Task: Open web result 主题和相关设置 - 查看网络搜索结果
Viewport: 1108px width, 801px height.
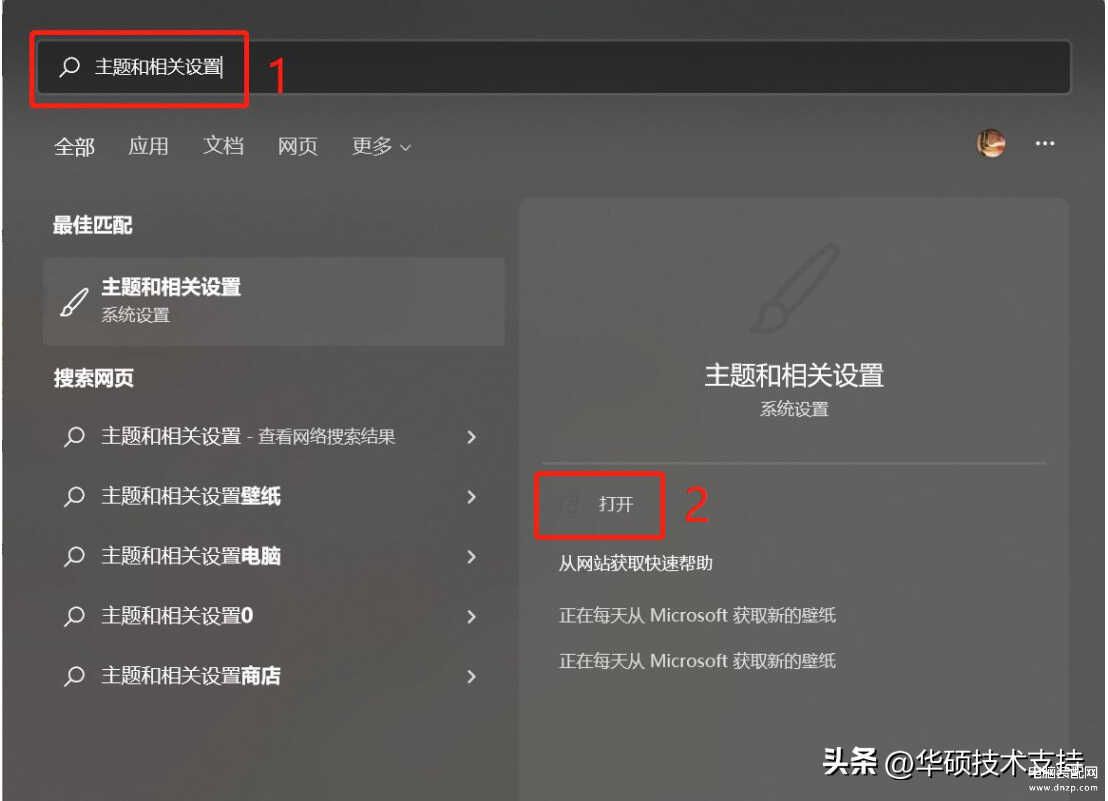Action: pos(274,437)
